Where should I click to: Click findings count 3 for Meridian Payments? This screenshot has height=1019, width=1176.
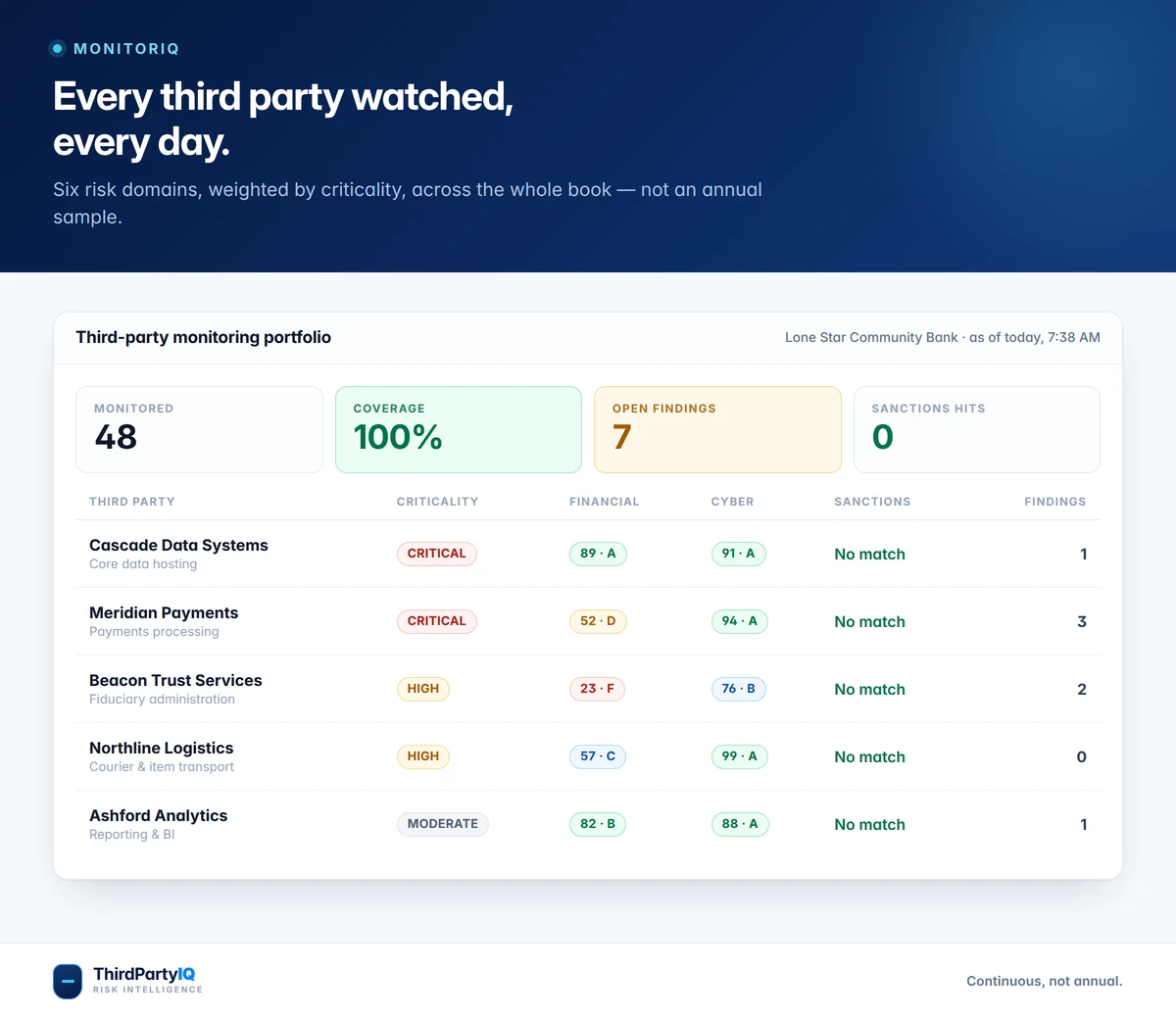point(1082,622)
